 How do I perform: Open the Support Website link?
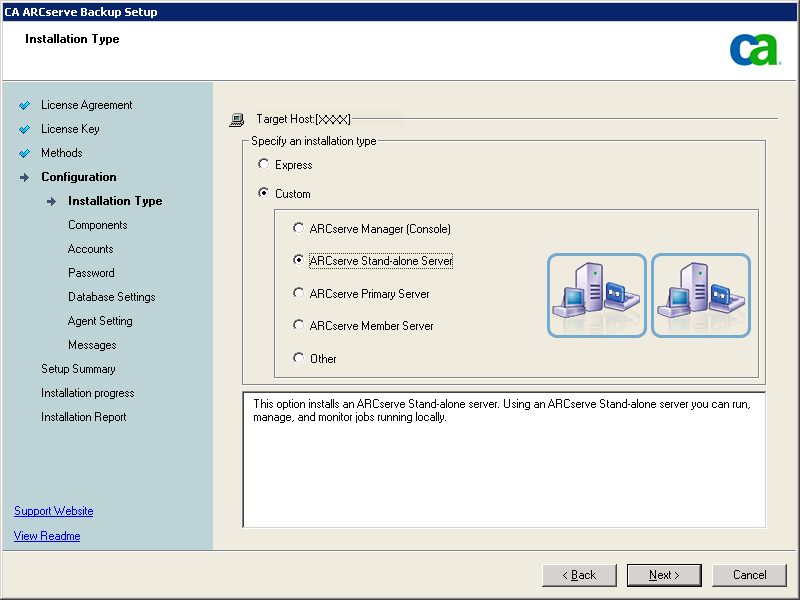(54, 511)
